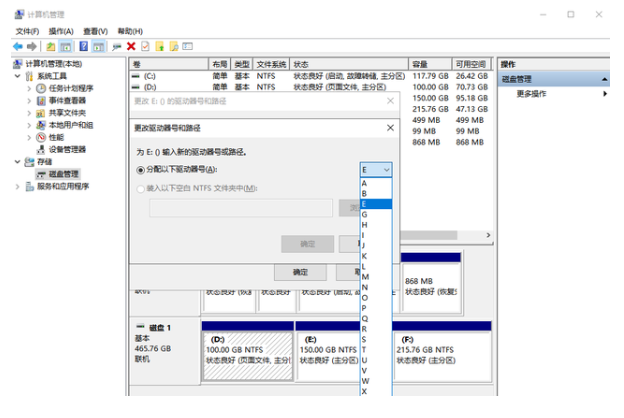The width and height of the screenshot is (624, 418).
Task: Click the 文件系统 column header
Action: pos(271,64)
